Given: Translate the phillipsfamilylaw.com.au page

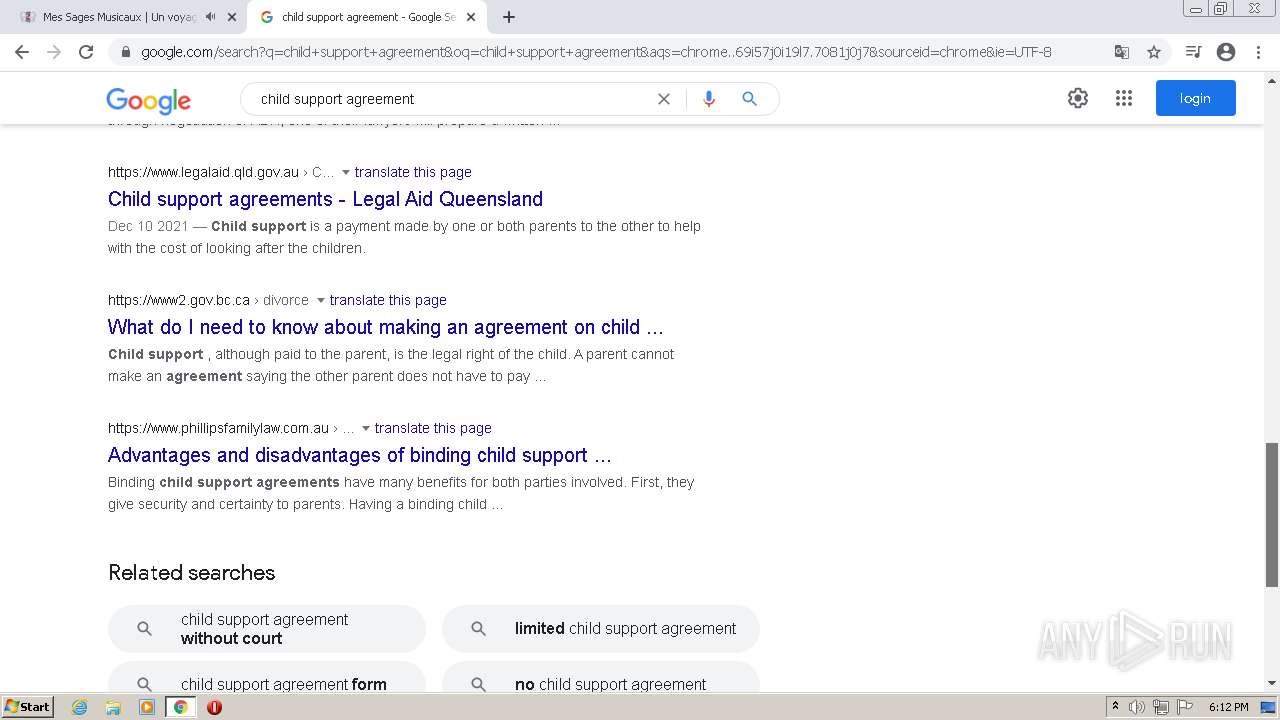Looking at the screenshot, I should [433, 428].
